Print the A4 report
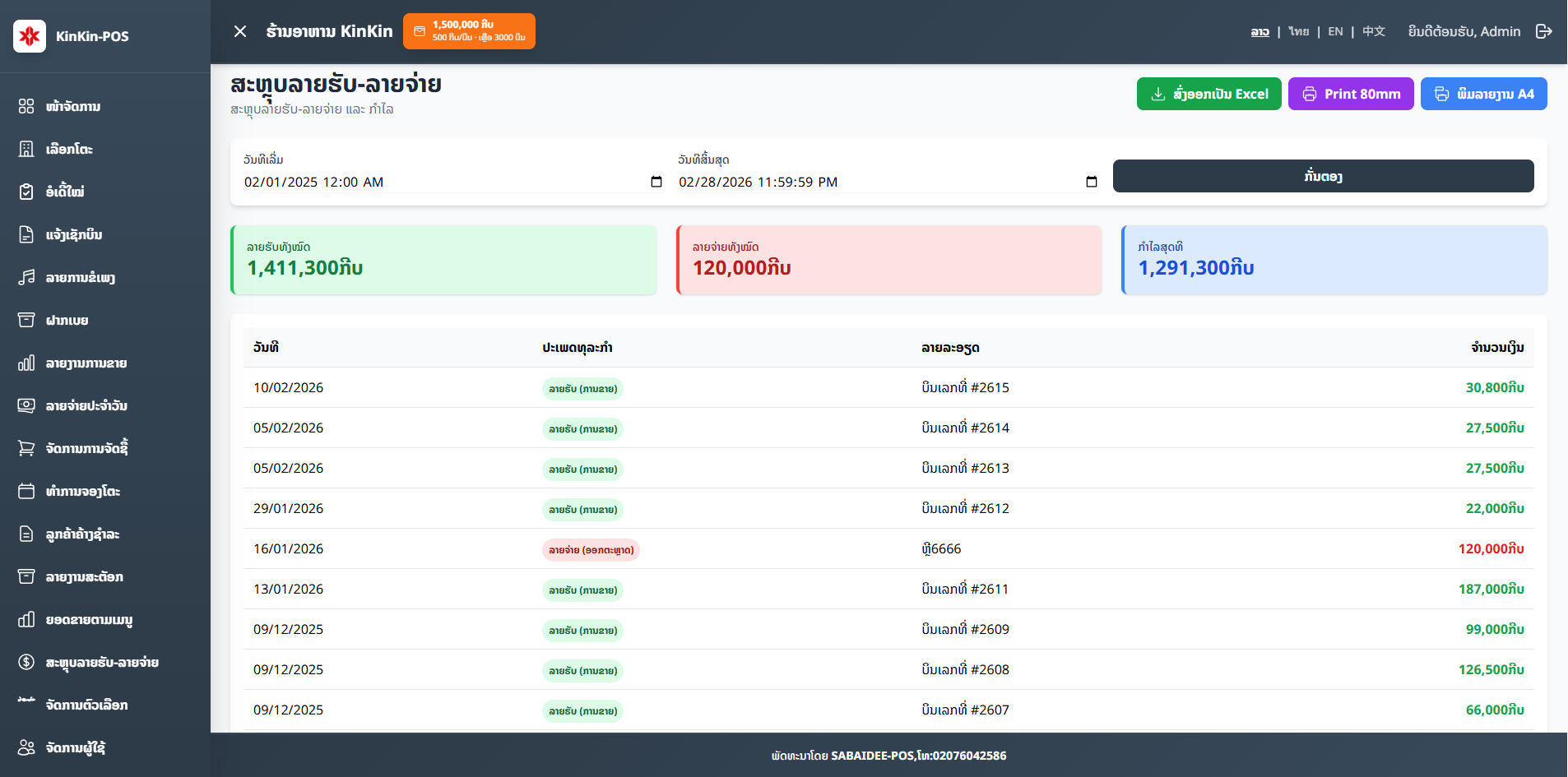Screen dimensions: 1568x777 (1483, 94)
